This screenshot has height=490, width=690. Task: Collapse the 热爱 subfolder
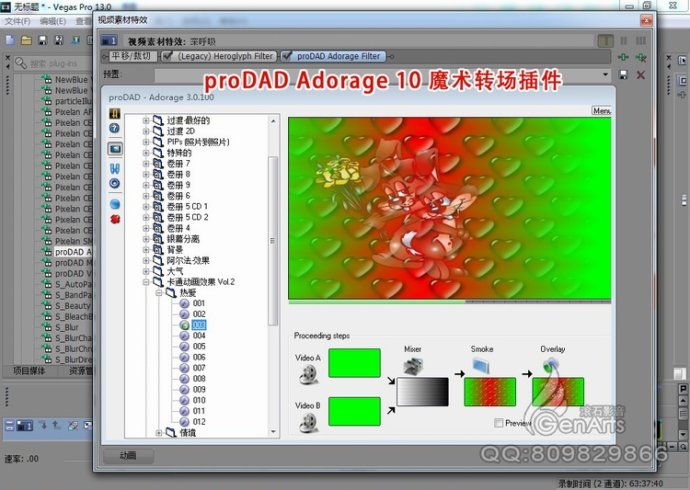point(159,293)
